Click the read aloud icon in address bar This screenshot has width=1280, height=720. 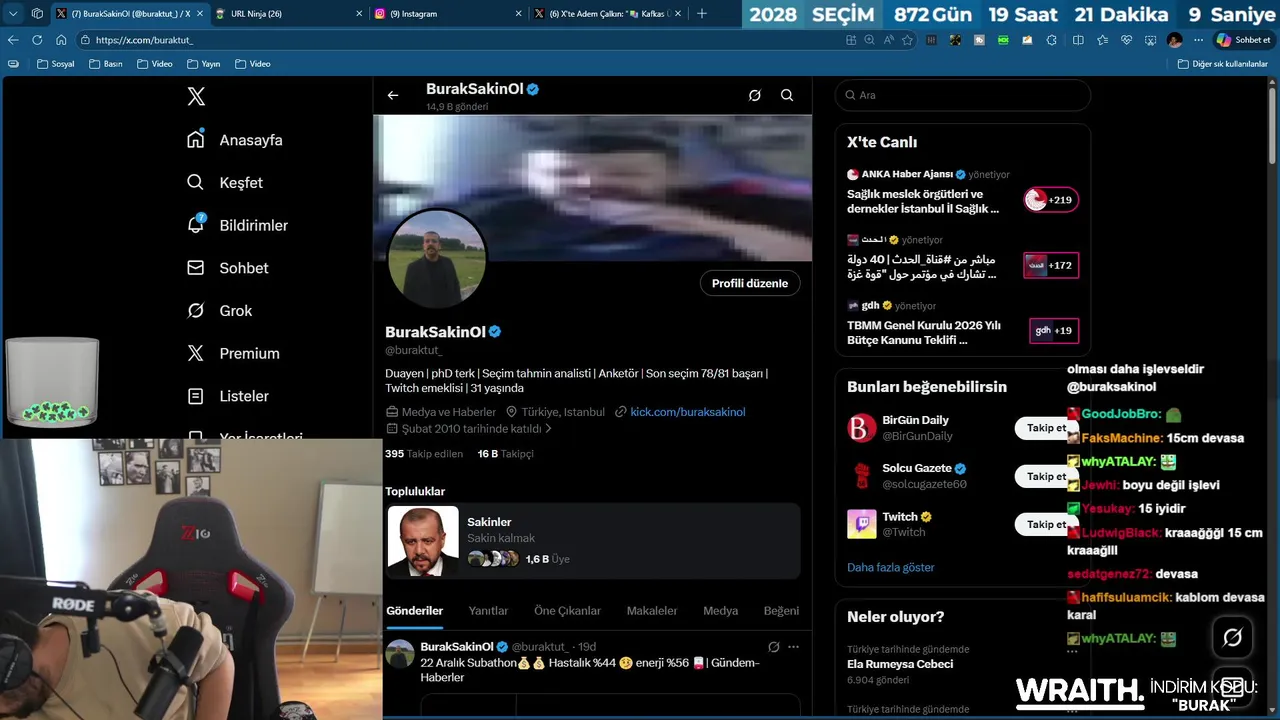click(x=889, y=40)
